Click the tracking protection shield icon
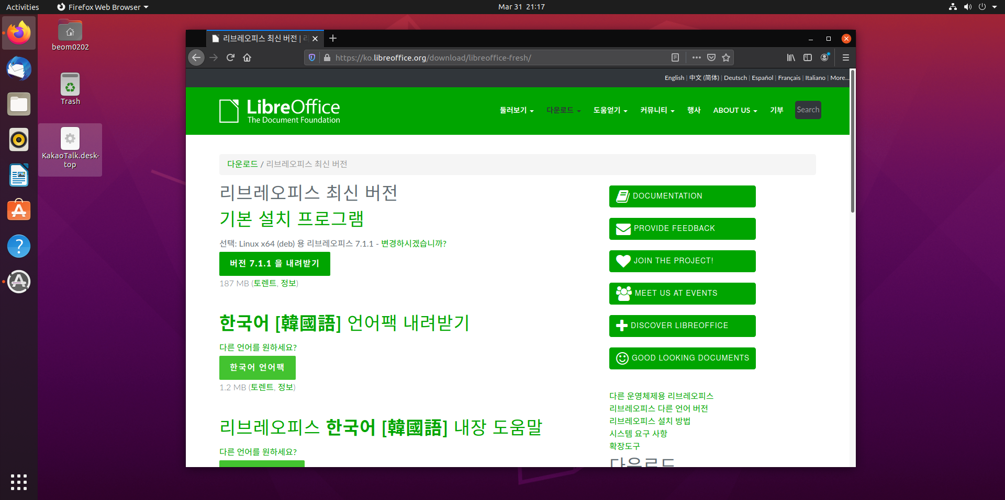This screenshot has width=1005, height=500. coord(313,57)
